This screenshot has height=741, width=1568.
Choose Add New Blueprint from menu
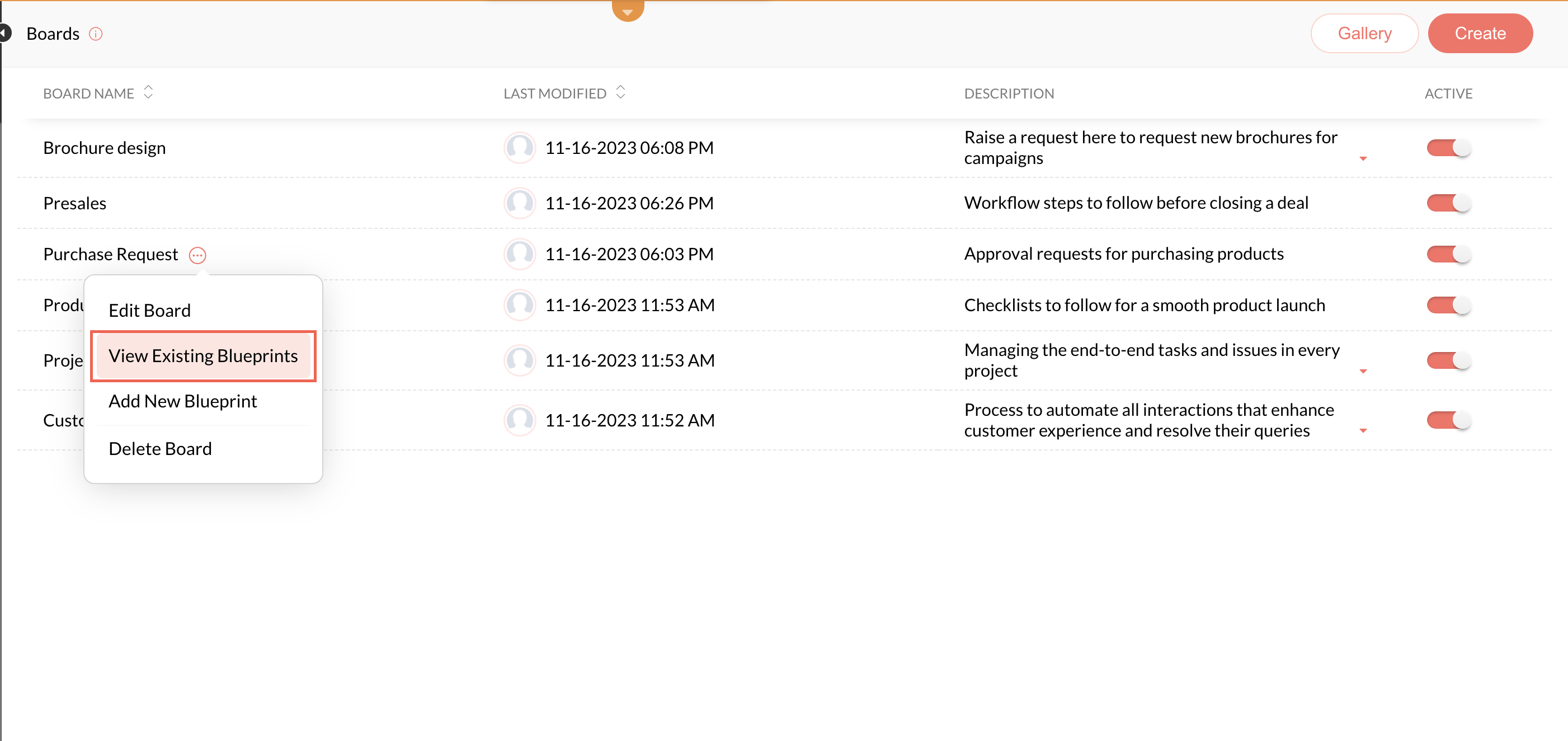[182, 401]
